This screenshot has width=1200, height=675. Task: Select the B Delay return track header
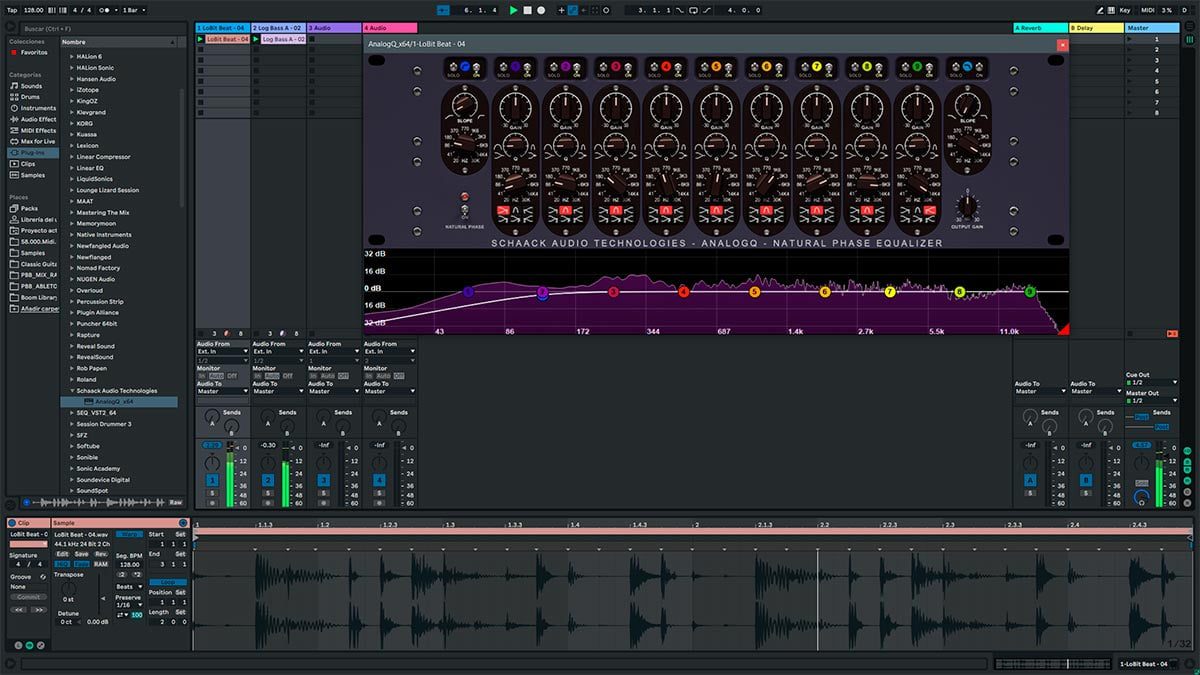1096,28
